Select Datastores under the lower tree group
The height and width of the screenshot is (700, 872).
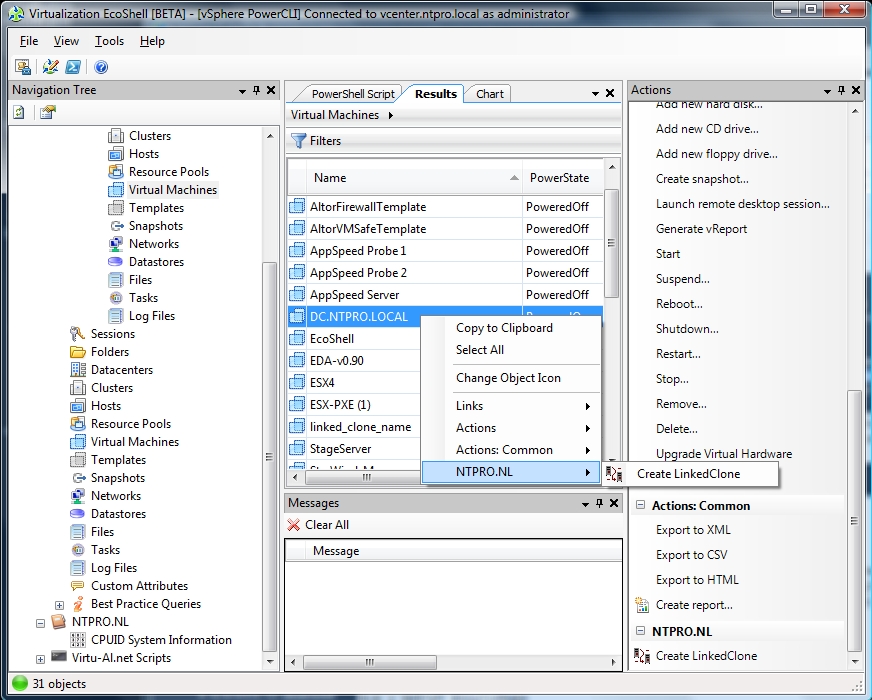click(118, 514)
